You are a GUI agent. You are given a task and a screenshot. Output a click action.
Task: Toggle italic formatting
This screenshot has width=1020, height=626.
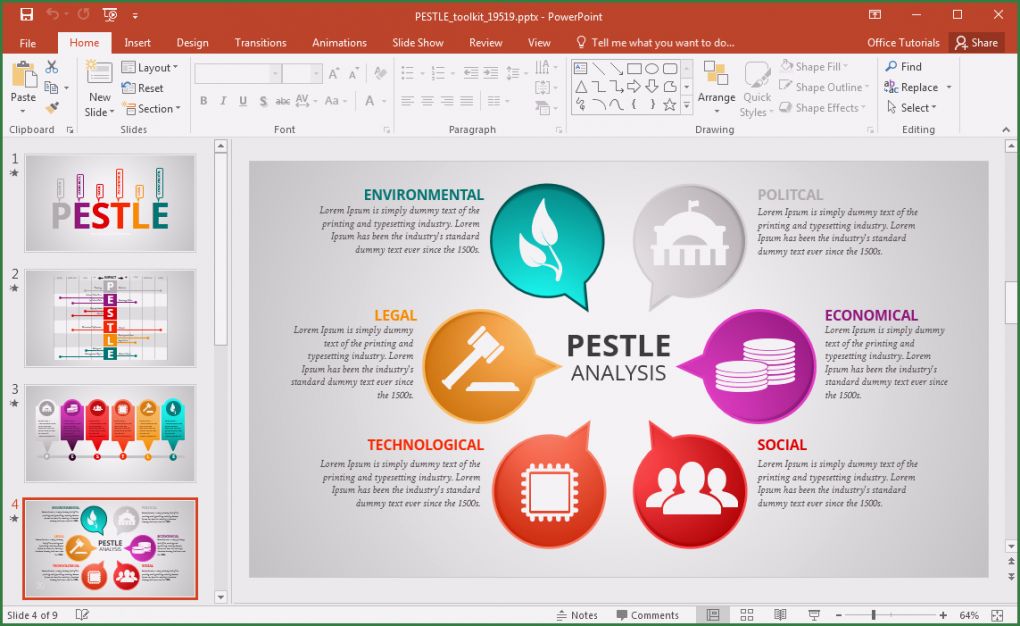(x=221, y=101)
